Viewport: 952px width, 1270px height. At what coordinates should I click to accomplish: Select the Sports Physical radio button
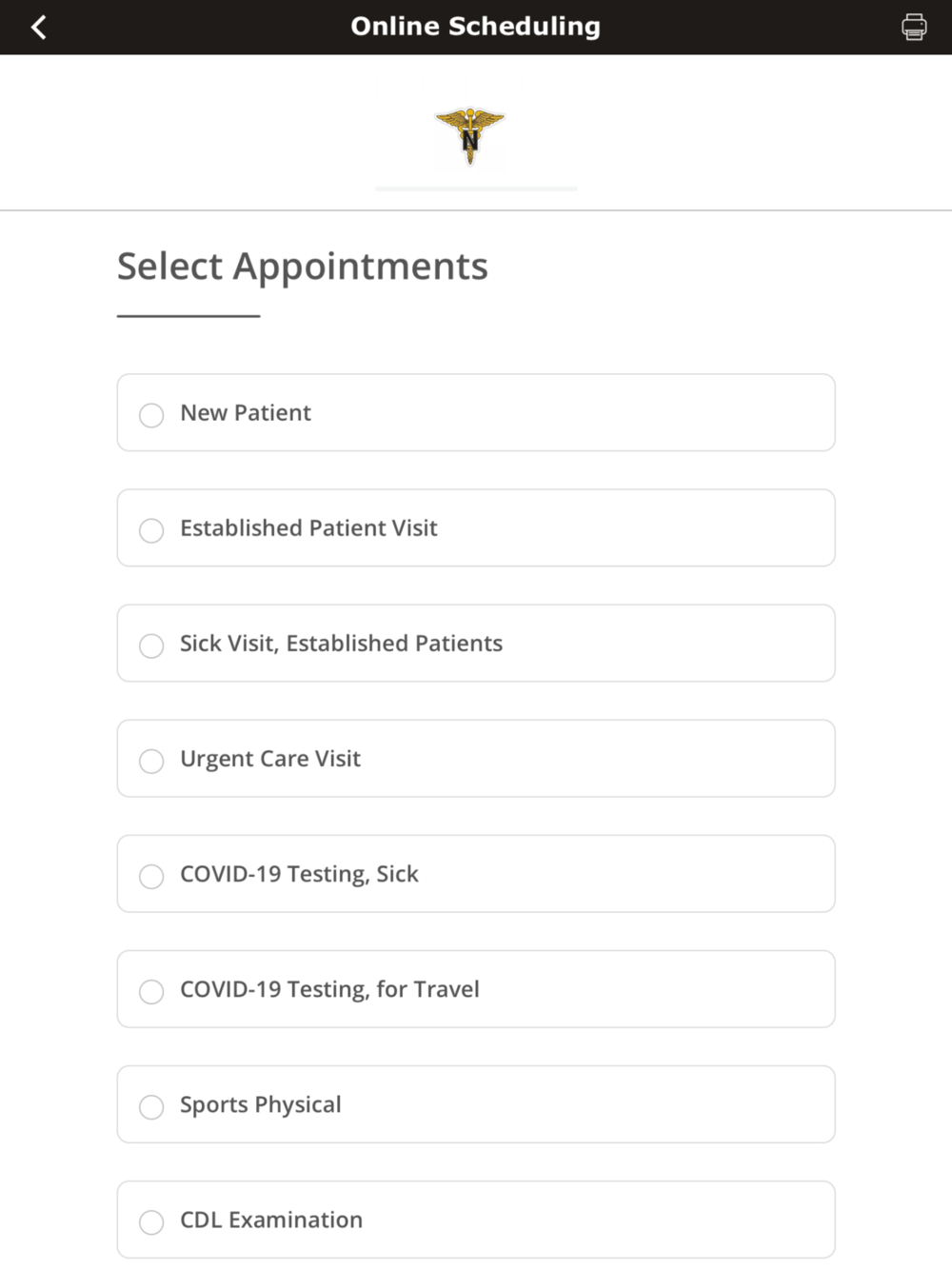point(151,1106)
